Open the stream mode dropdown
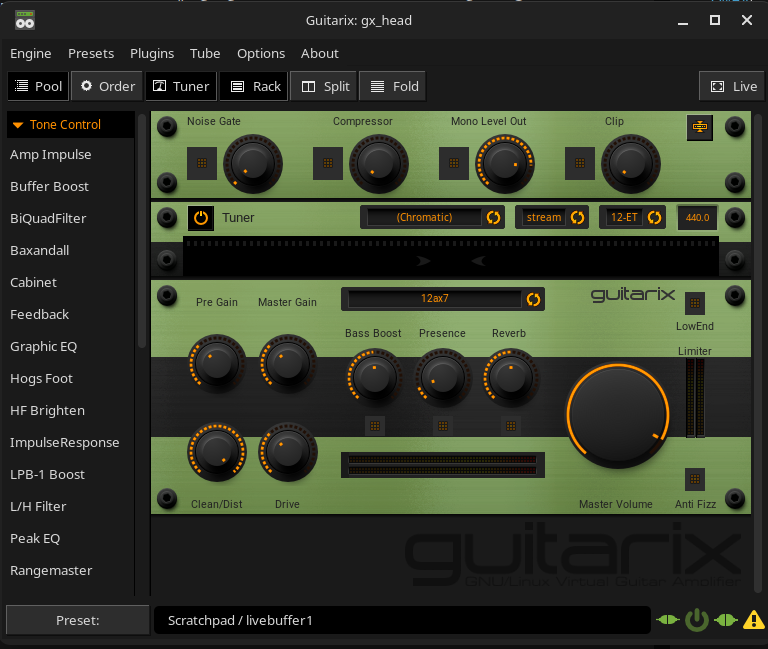Screen dimensions: 768x649 click(x=544, y=217)
